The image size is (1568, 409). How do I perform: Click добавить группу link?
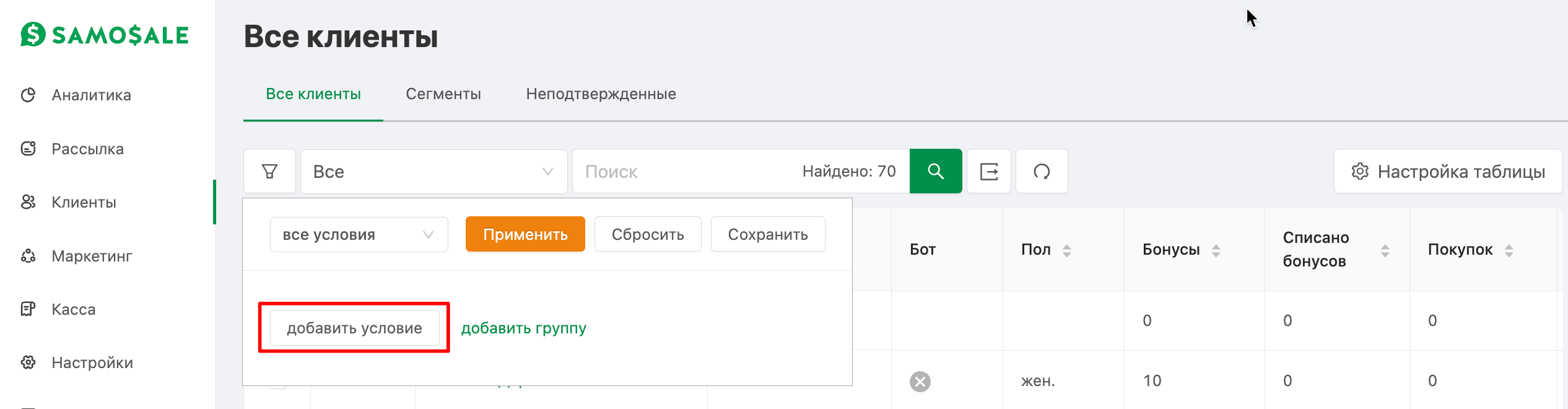coord(523,328)
